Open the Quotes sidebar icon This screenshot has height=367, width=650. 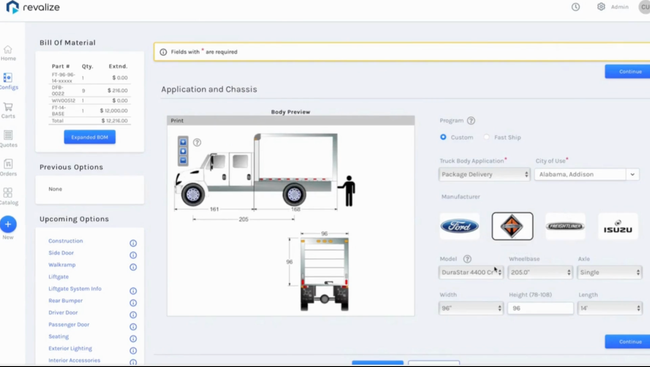pyautogui.click(x=8, y=135)
